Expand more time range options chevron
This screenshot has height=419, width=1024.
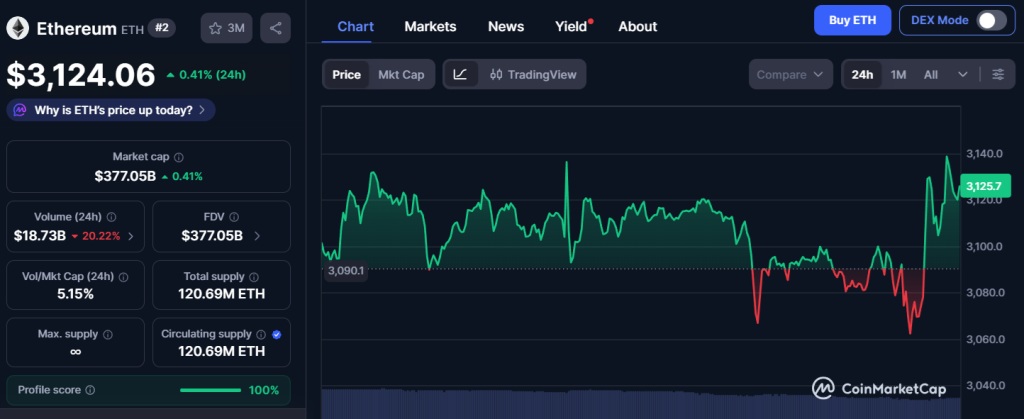click(963, 74)
